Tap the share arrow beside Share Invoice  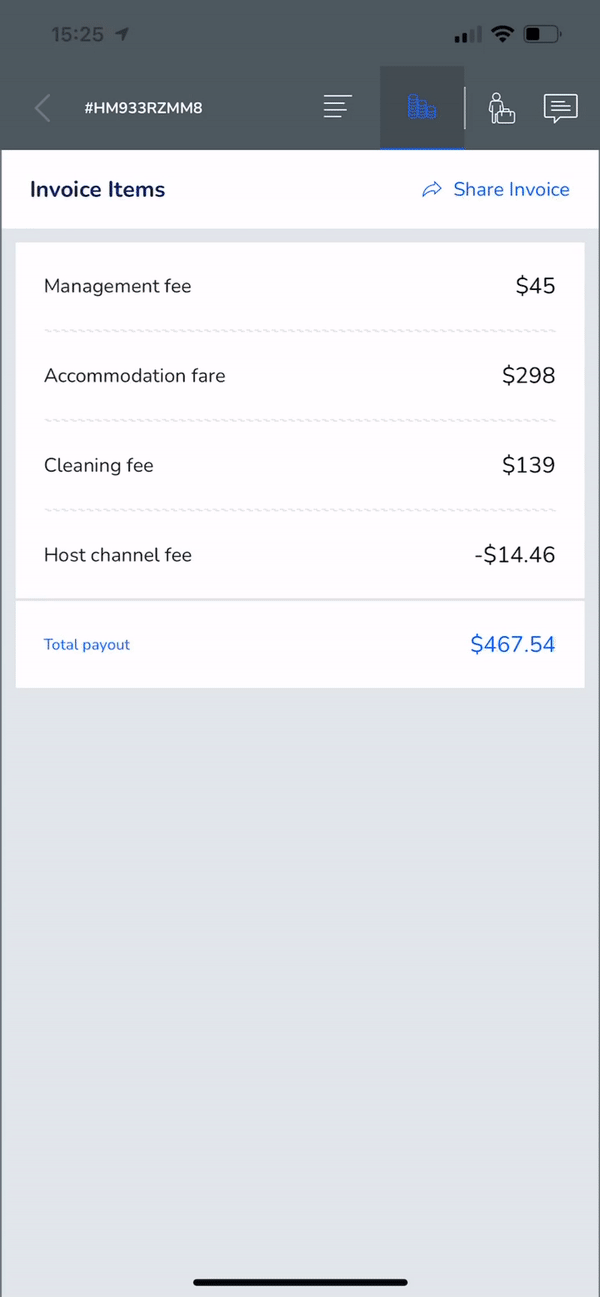pyautogui.click(x=432, y=189)
